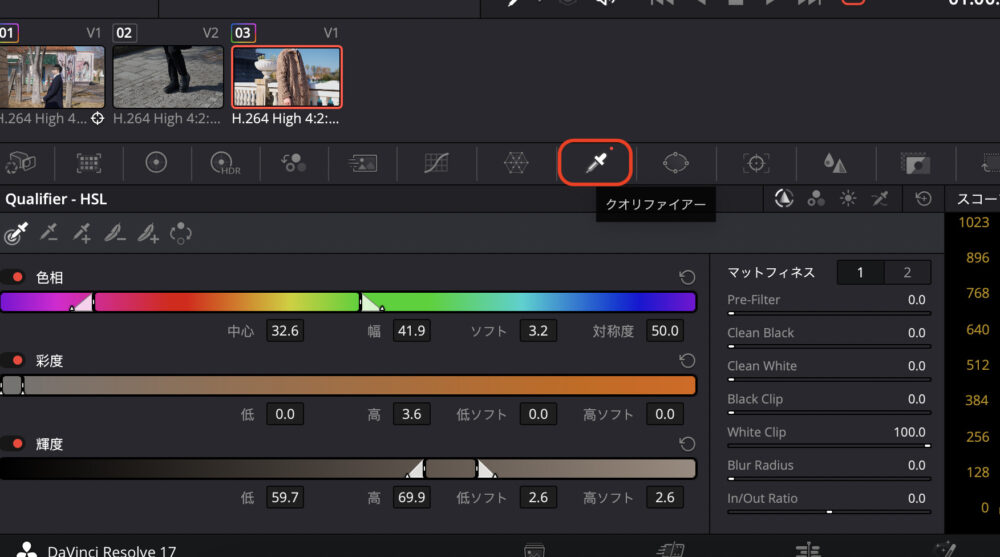The image size is (1000, 557).
Task: Select the qualifier picker eyedropper tool
Action: tap(16, 234)
